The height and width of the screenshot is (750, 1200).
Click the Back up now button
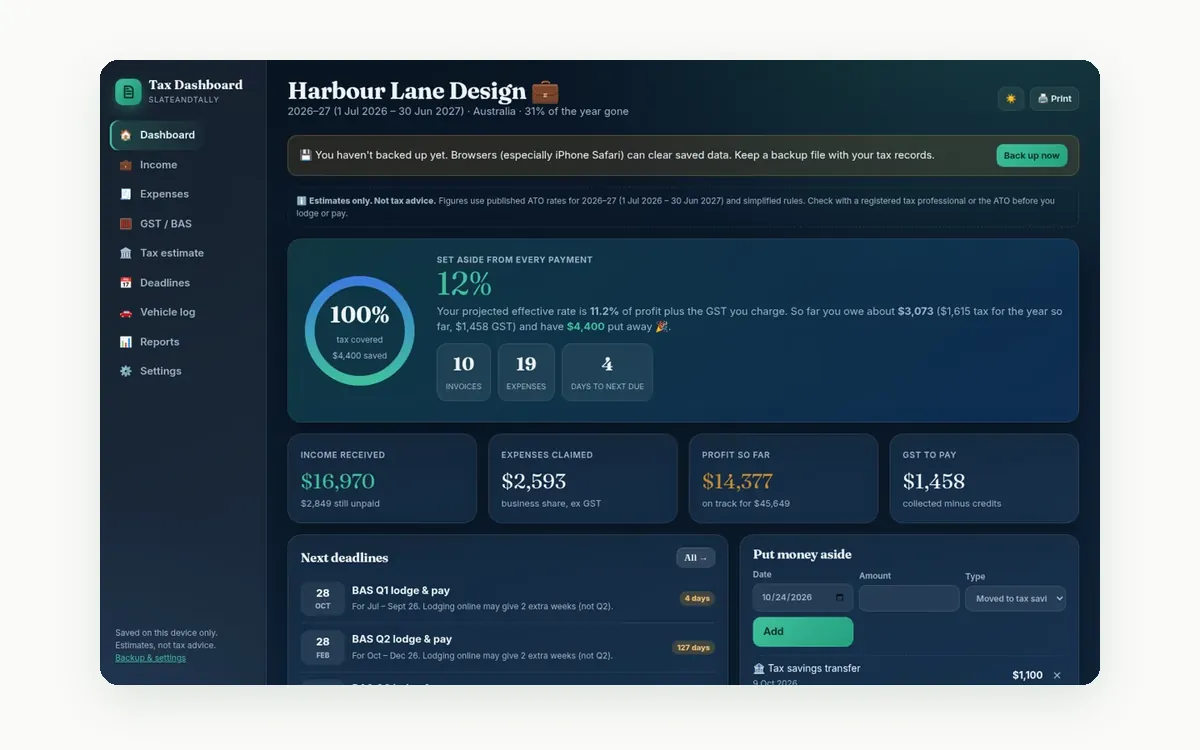1031,156
